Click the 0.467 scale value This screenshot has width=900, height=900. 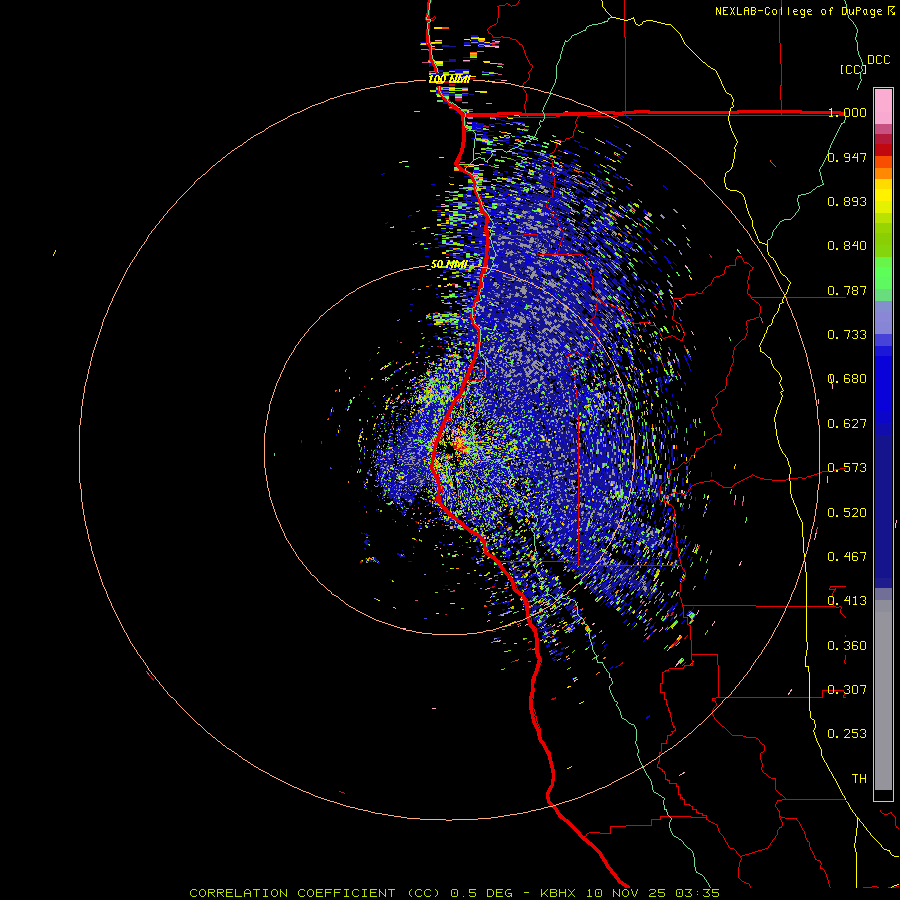click(x=847, y=557)
